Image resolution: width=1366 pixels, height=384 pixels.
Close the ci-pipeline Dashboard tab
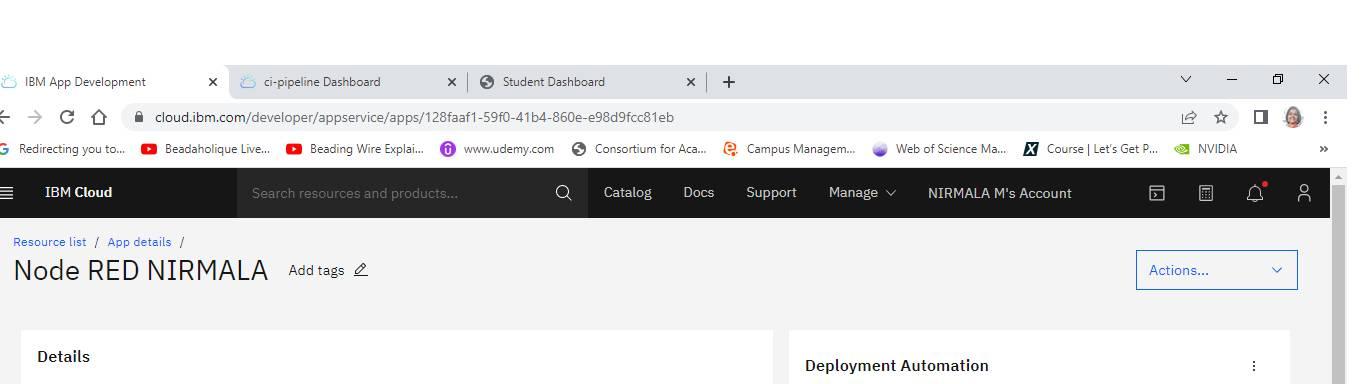[451, 82]
